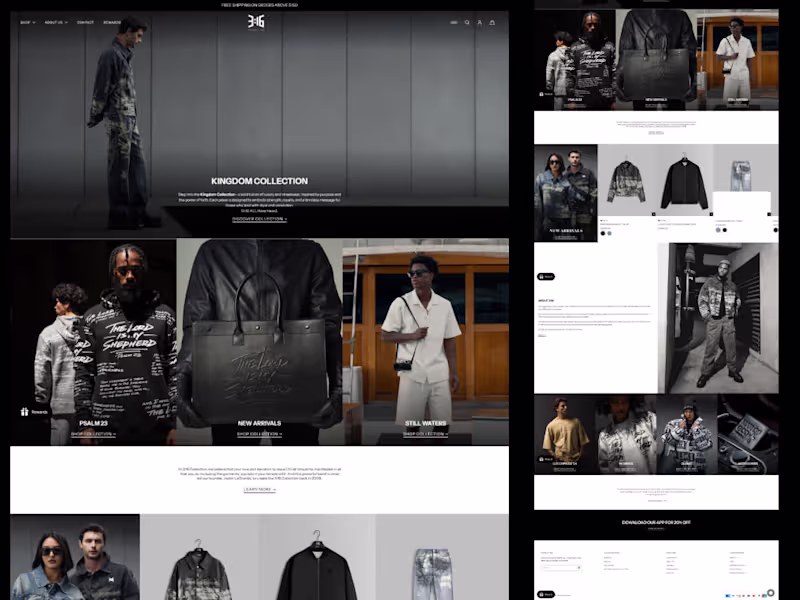The height and width of the screenshot is (600, 800).
Task: Open the search icon in the header
Action: (x=467, y=22)
